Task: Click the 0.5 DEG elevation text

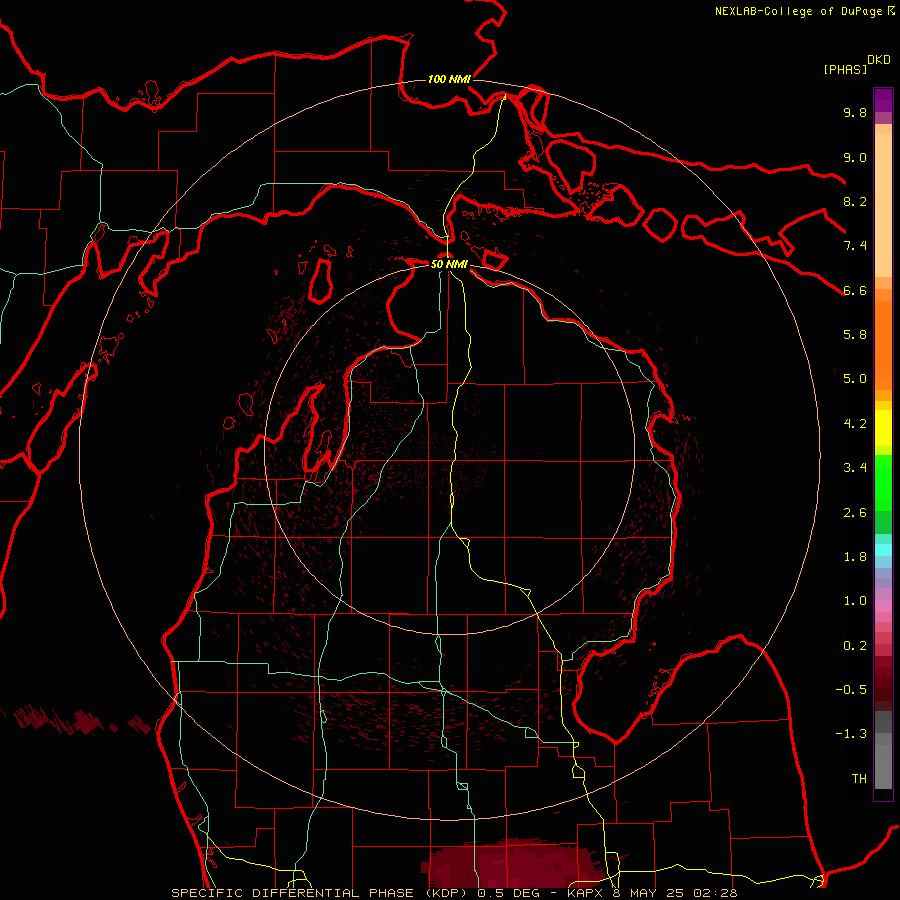Action: pos(509,893)
